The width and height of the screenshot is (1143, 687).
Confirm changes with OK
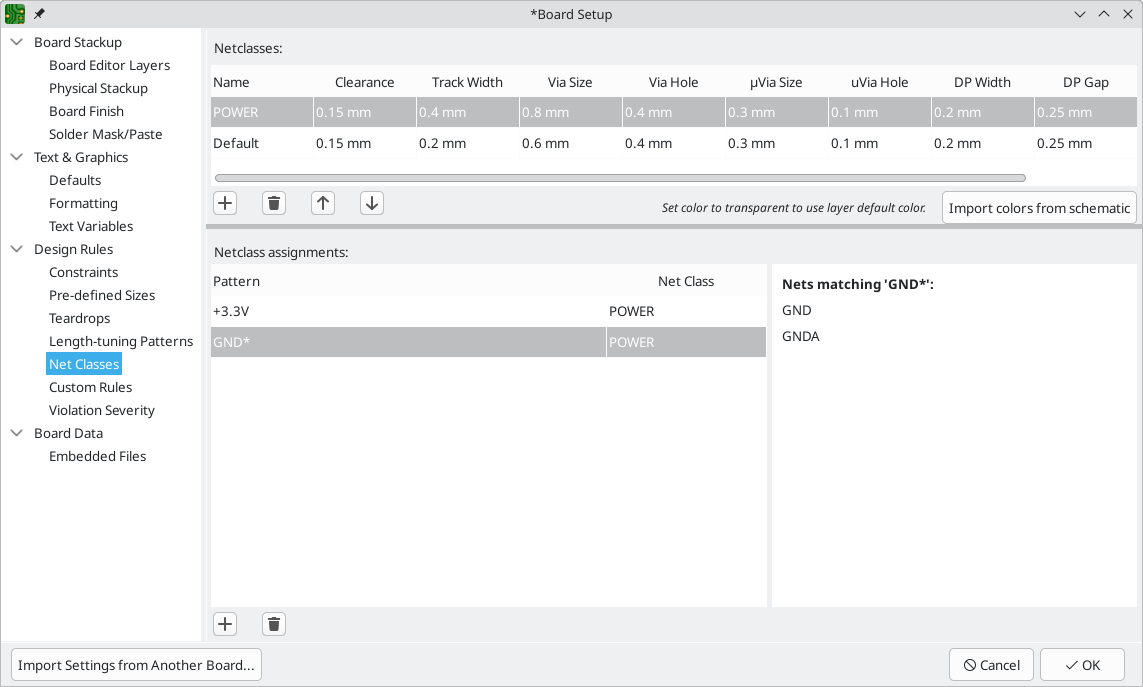(x=1082, y=664)
